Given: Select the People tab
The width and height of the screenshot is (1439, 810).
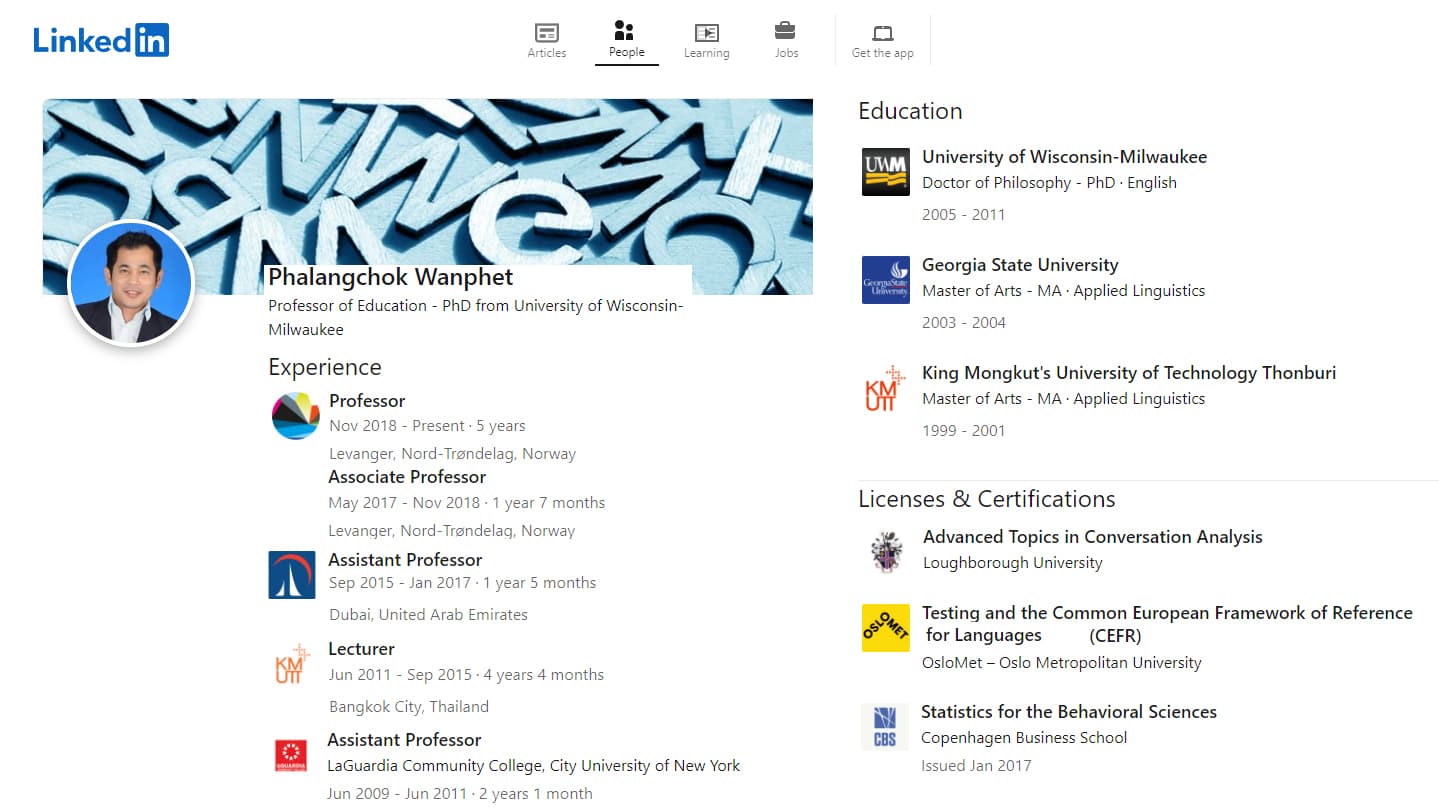Looking at the screenshot, I should [626, 40].
